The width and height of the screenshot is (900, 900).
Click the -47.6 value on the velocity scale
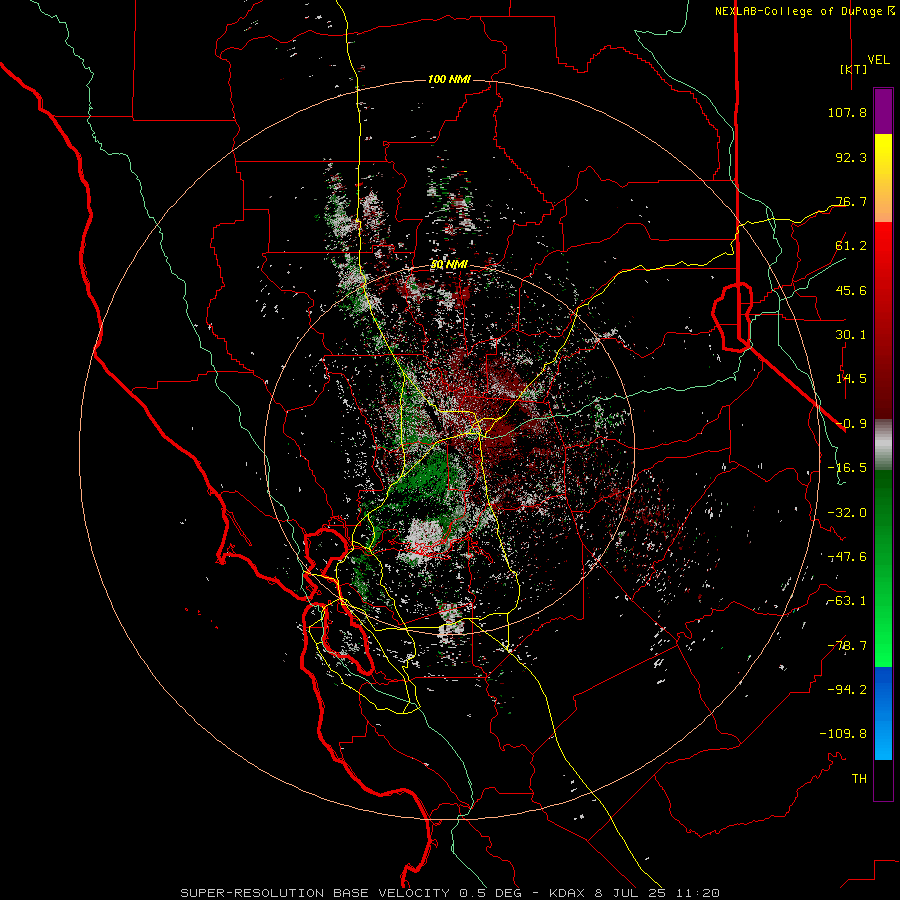point(847,557)
